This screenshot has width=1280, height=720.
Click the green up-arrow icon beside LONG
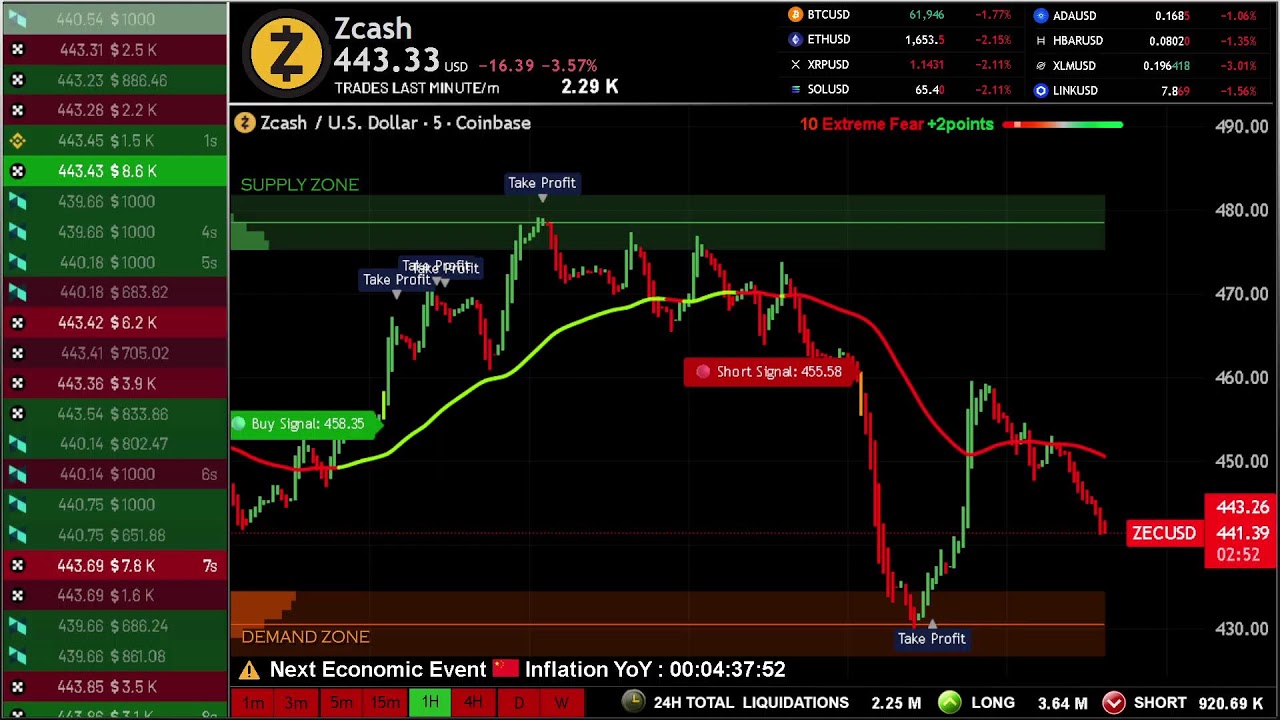(x=949, y=703)
